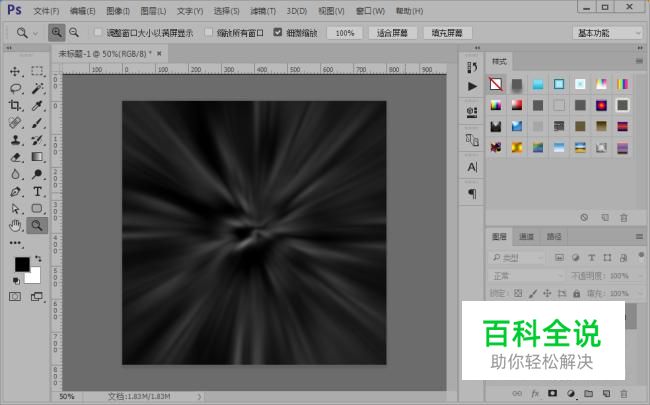
Task: Select the Move tool
Action: [15, 71]
